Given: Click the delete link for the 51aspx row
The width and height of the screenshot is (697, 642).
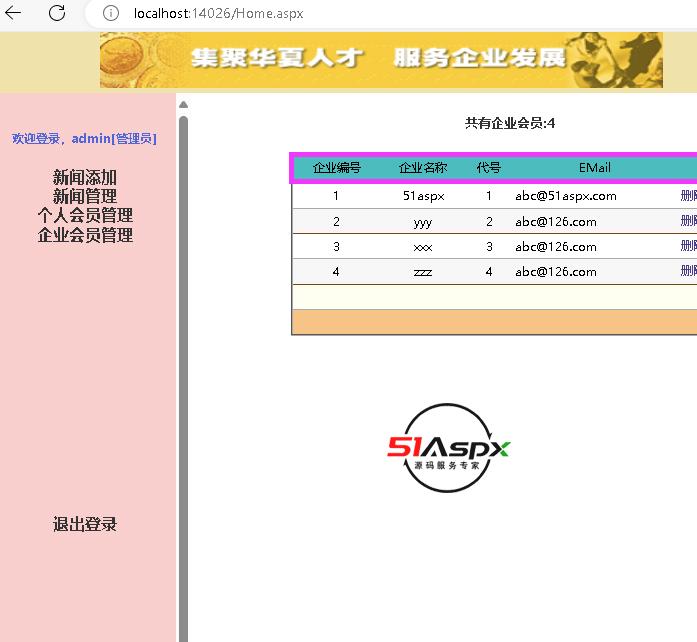Looking at the screenshot, I should (688, 196).
